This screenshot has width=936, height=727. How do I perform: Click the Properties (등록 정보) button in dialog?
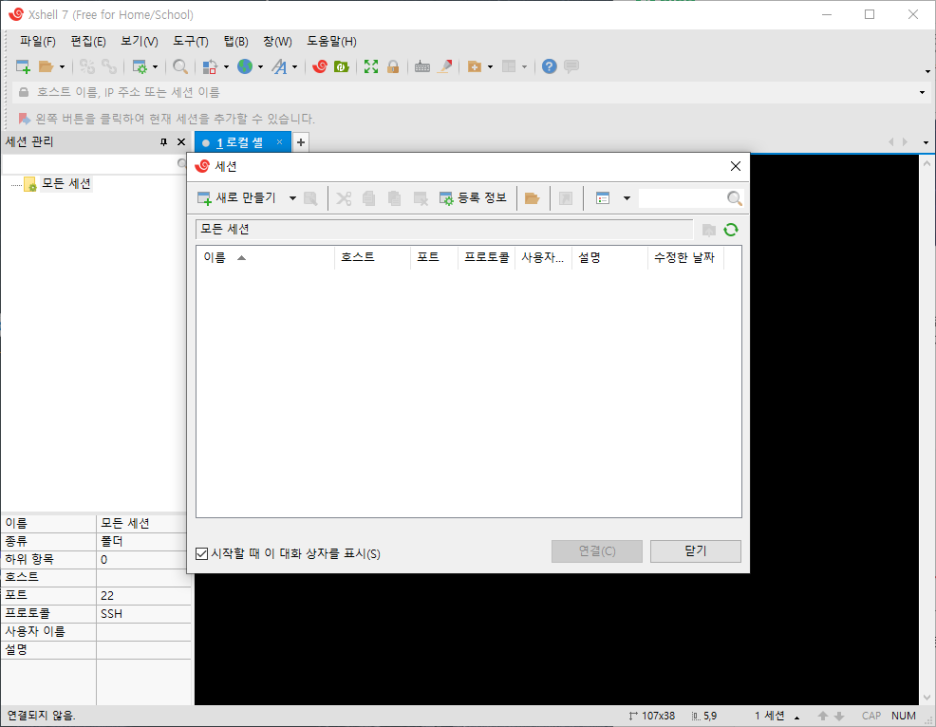pyautogui.click(x=473, y=198)
